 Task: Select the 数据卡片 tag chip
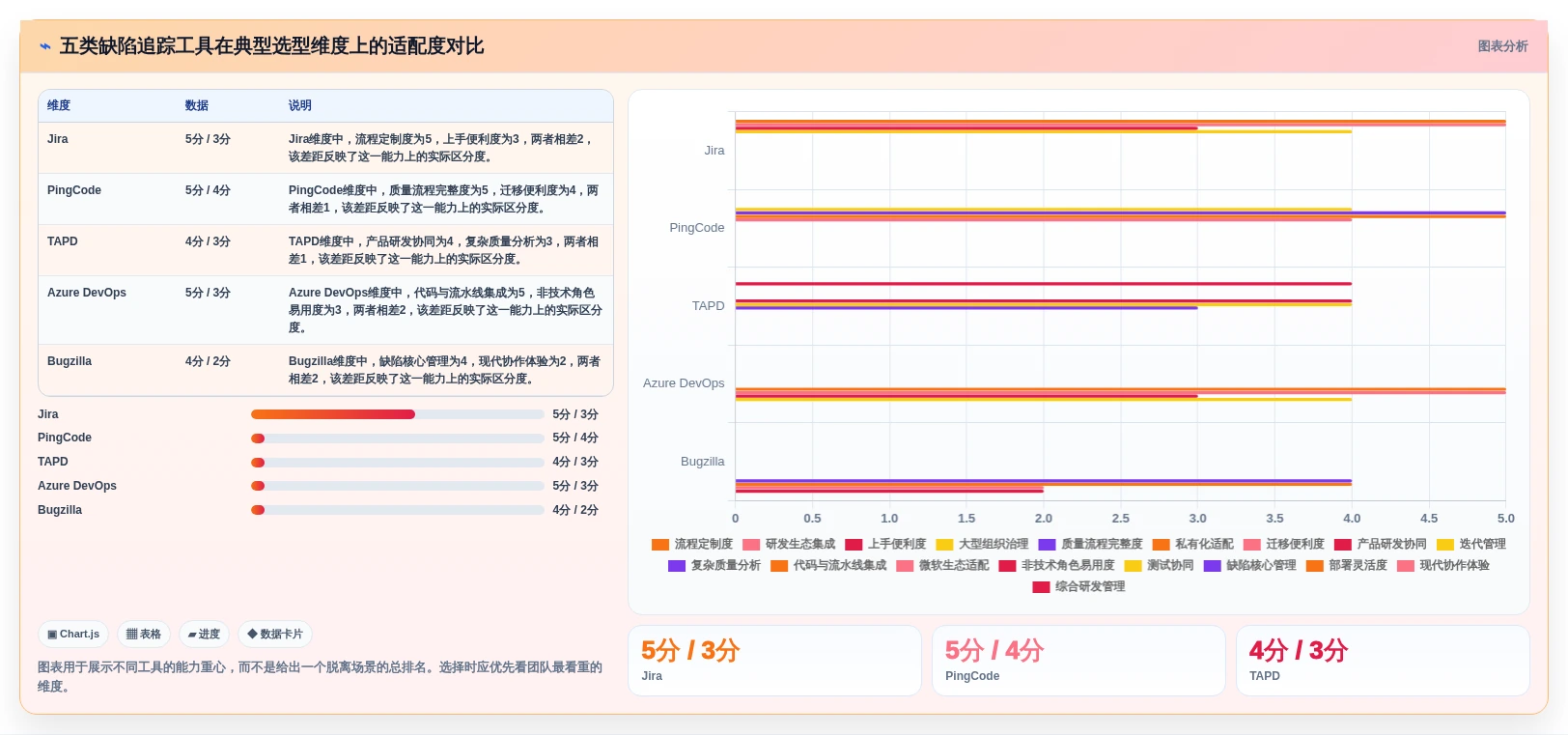275,635
